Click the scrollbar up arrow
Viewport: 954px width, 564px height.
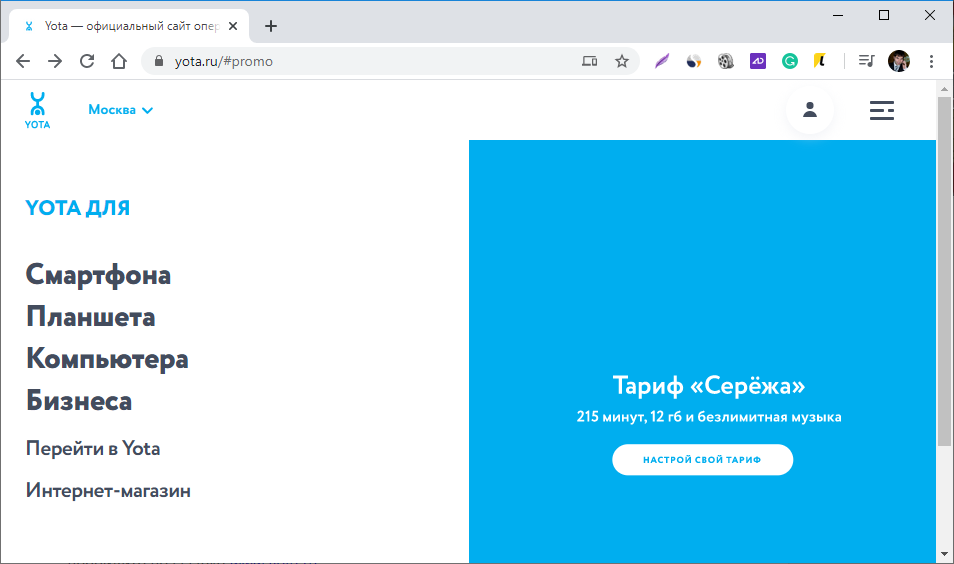pos(944,89)
